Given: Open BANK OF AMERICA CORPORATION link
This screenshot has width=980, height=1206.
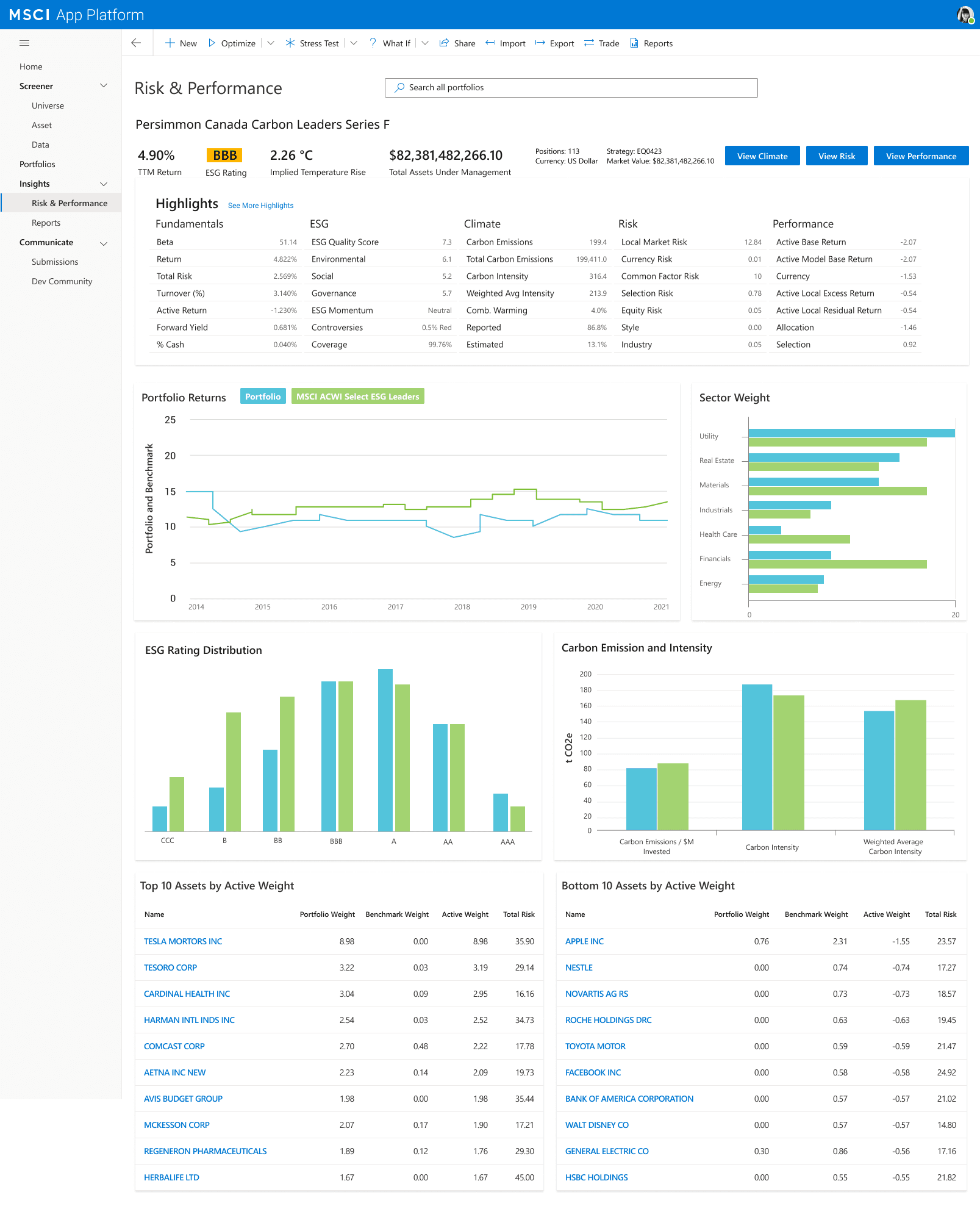Looking at the screenshot, I should coord(629,1099).
